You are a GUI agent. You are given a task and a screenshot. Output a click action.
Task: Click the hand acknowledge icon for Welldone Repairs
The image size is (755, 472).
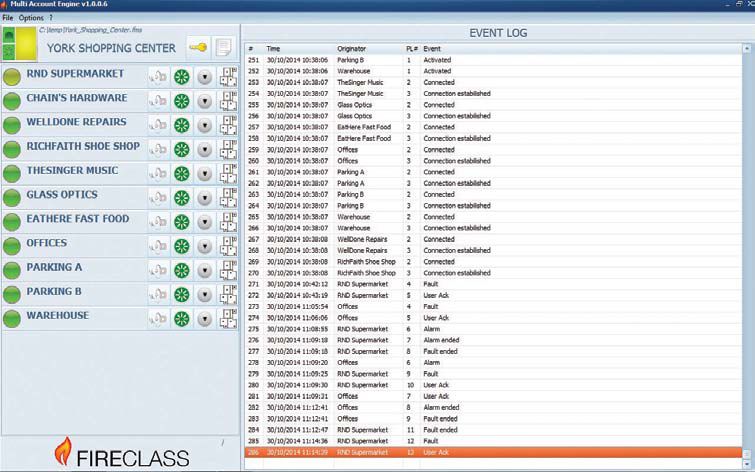[x=159, y=125]
